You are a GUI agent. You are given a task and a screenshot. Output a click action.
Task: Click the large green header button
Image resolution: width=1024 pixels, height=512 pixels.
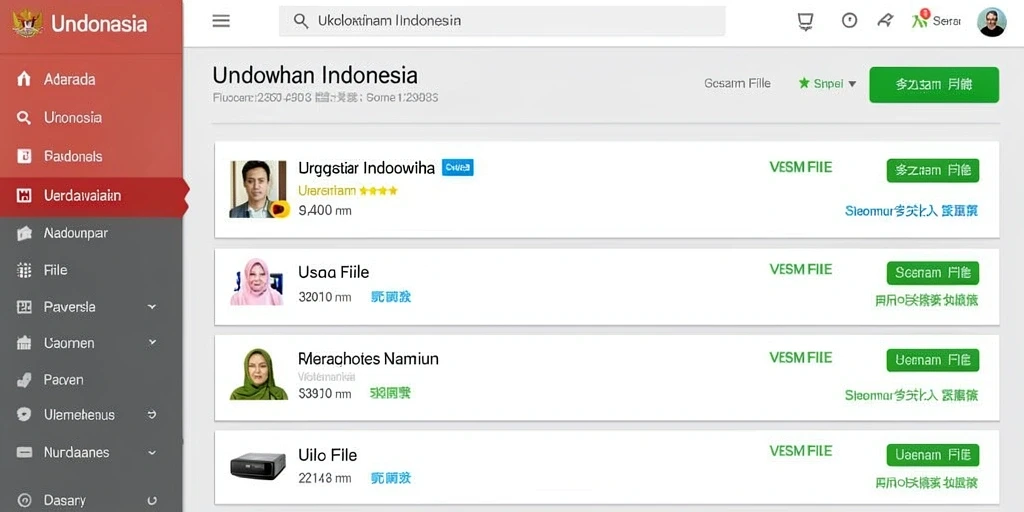934,85
